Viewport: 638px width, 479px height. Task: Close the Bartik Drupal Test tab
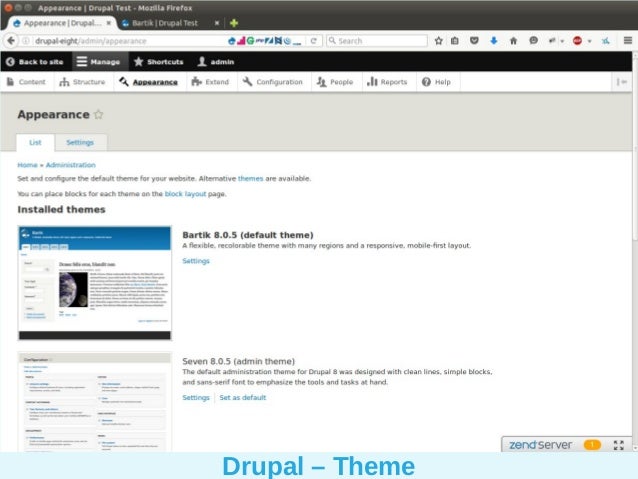click(x=217, y=23)
